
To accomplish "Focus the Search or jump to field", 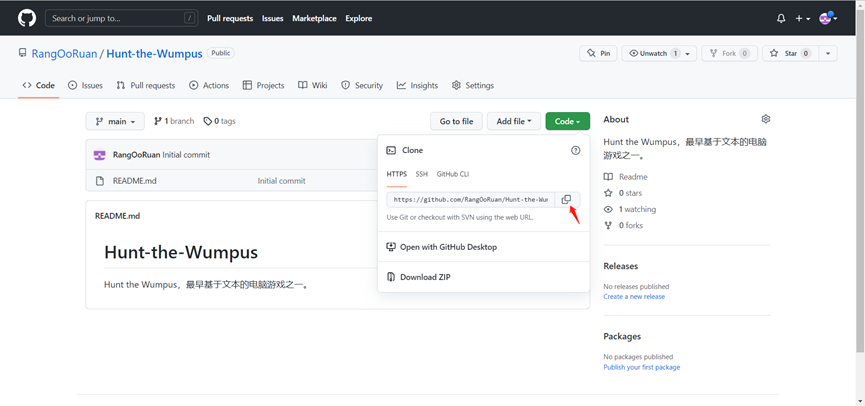I will [x=122, y=18].
